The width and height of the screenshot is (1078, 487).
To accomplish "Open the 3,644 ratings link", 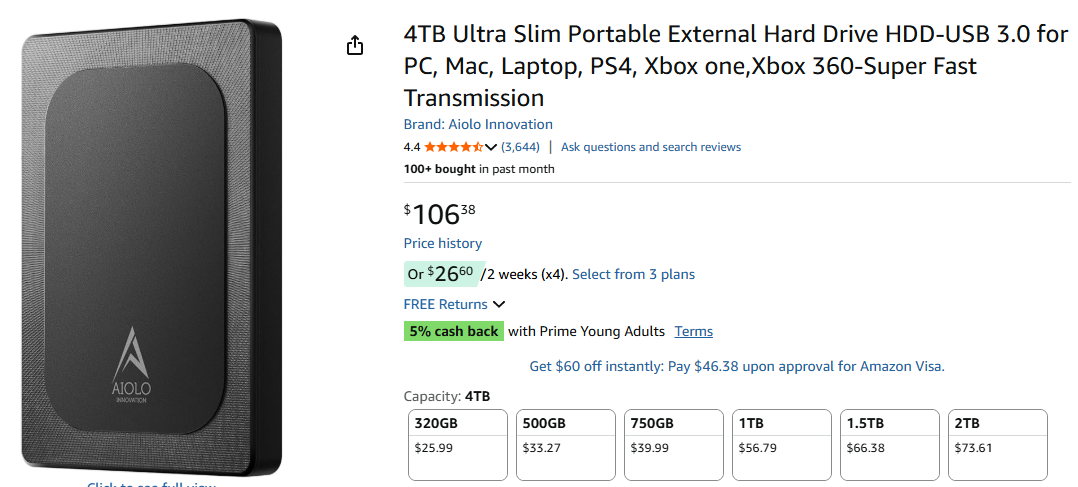I will (520, 147).
